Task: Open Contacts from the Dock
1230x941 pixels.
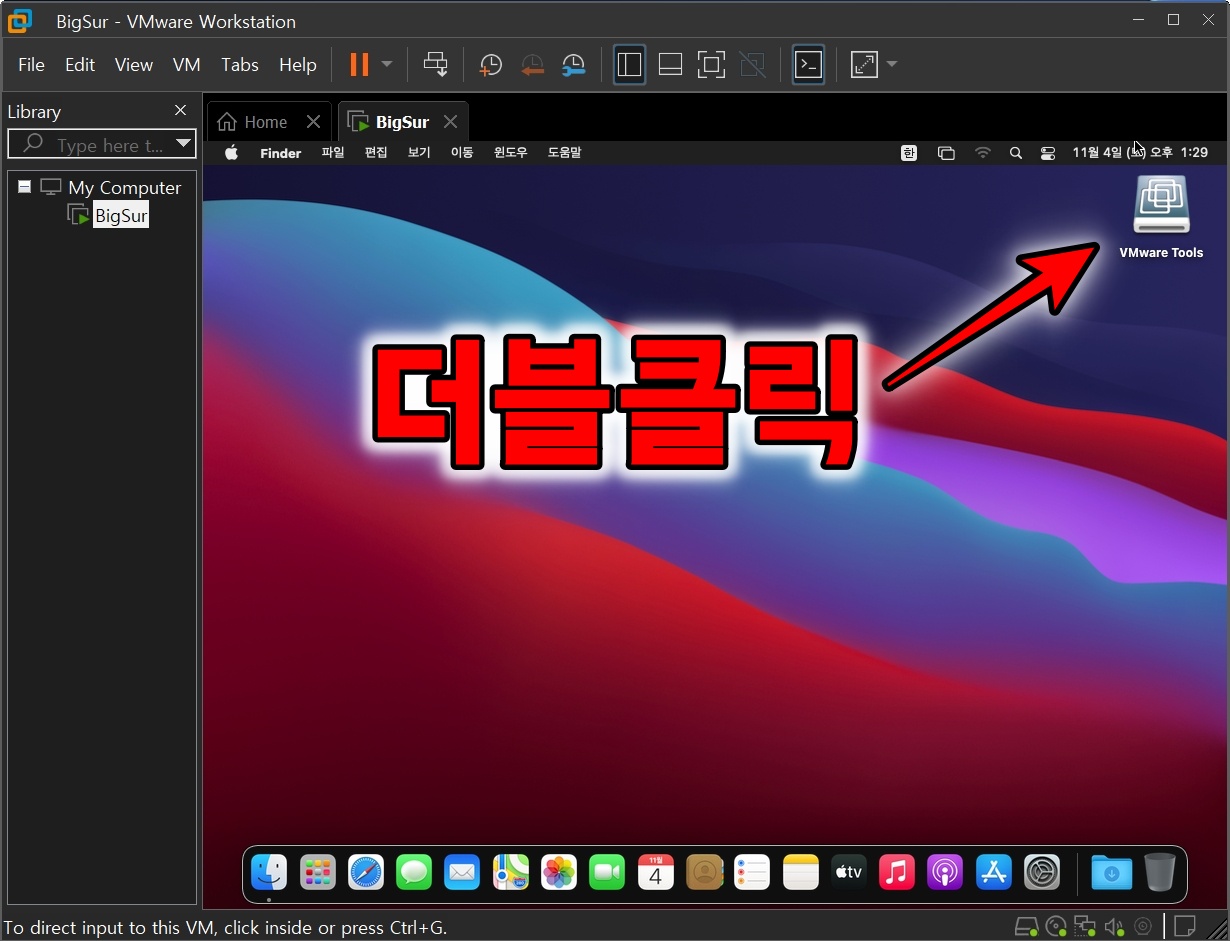Action: point(704,872)
